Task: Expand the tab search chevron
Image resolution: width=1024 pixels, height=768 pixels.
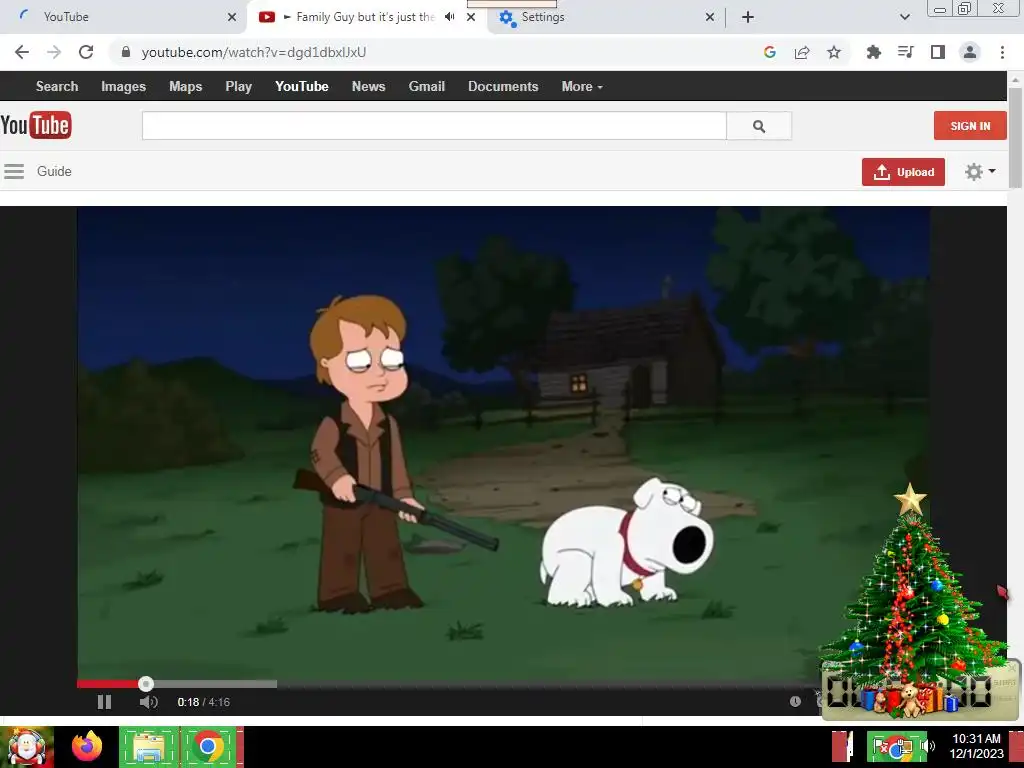Action: pos(904,17)
